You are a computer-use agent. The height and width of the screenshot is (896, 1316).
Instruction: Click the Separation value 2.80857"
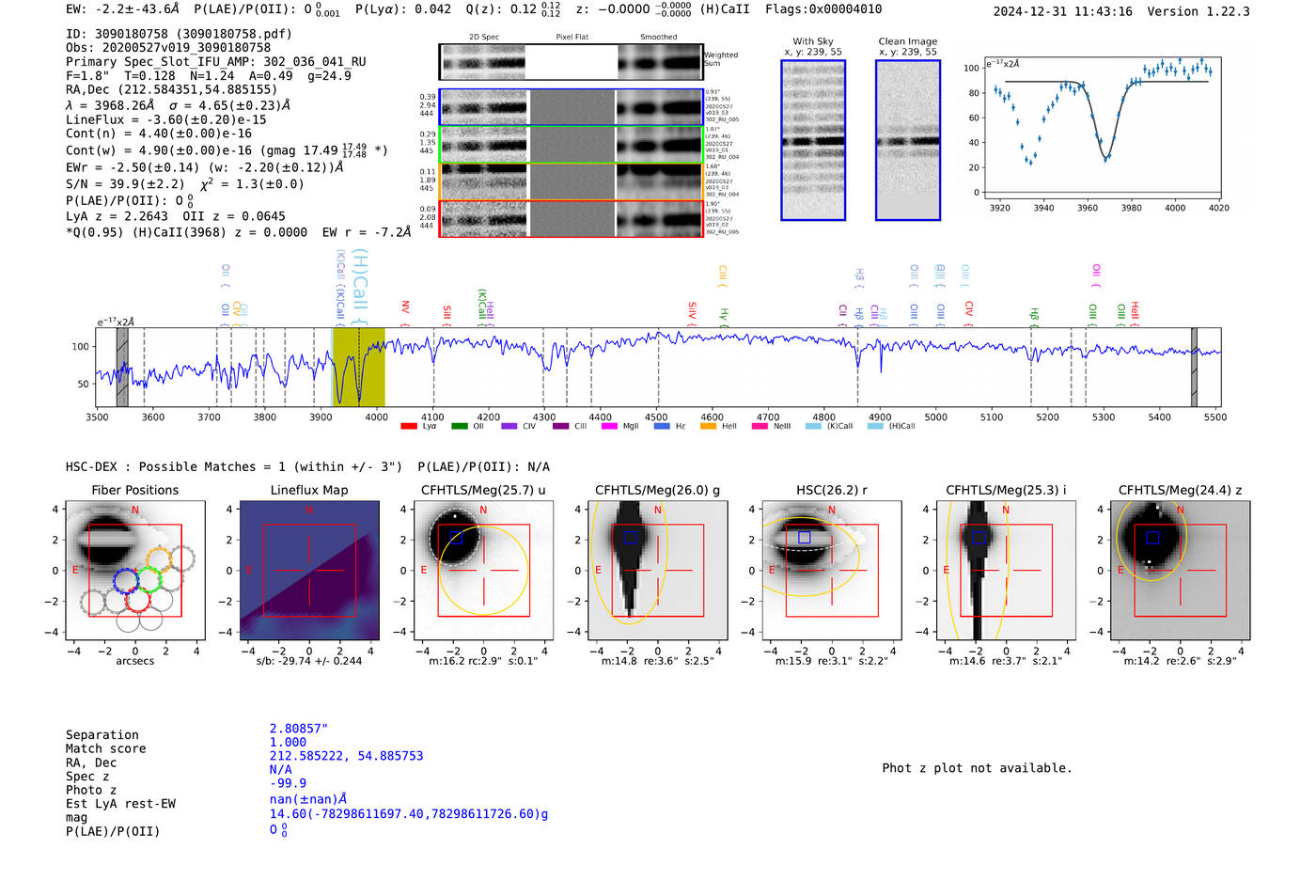click(299, 729)
